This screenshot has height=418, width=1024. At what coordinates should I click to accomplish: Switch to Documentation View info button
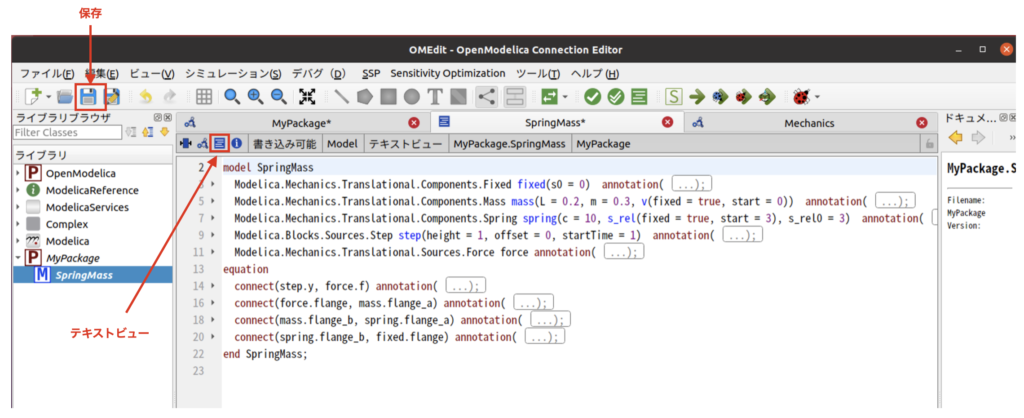tap(237, 143)
